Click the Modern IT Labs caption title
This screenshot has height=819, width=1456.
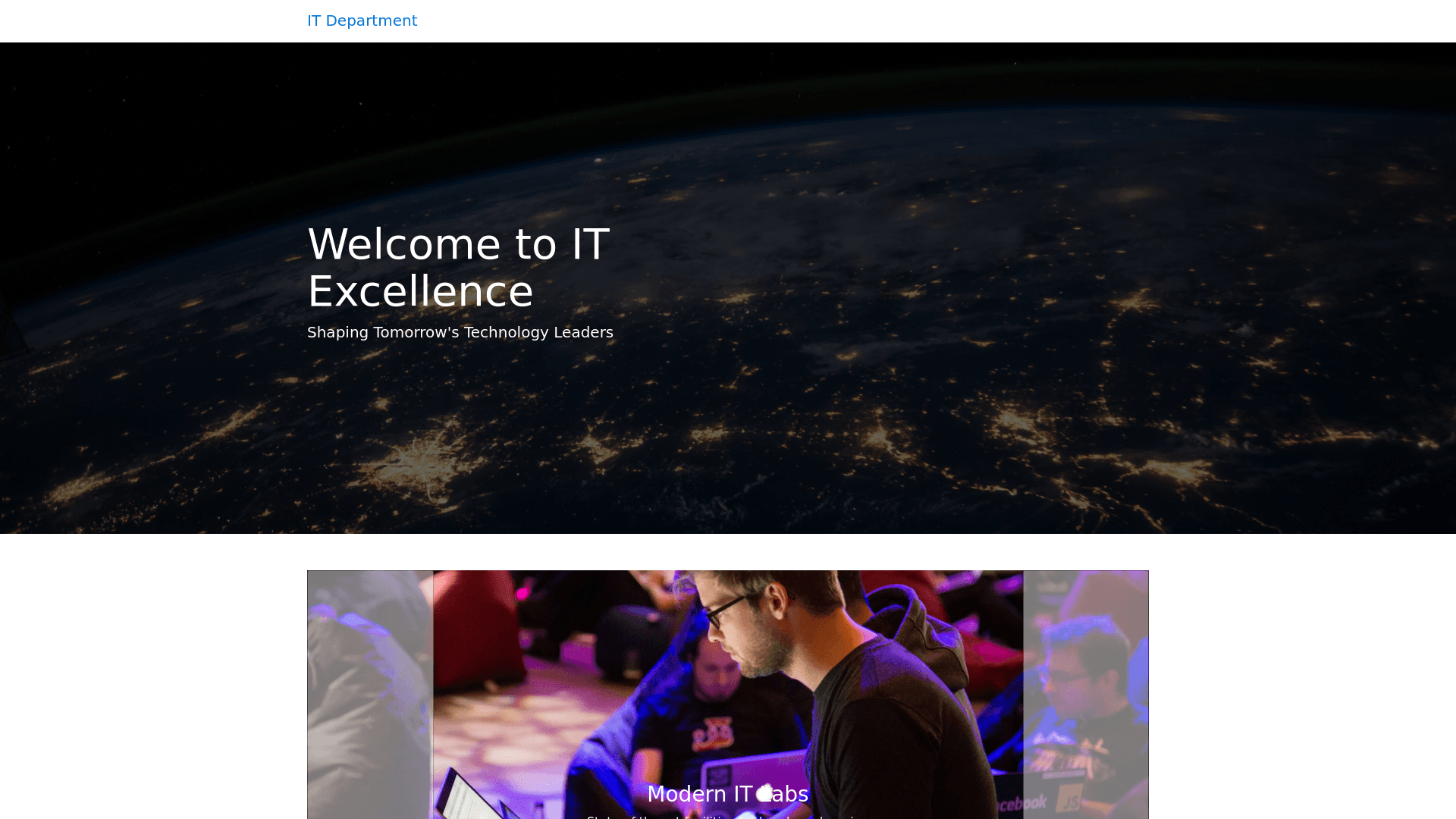pos(726,794)
